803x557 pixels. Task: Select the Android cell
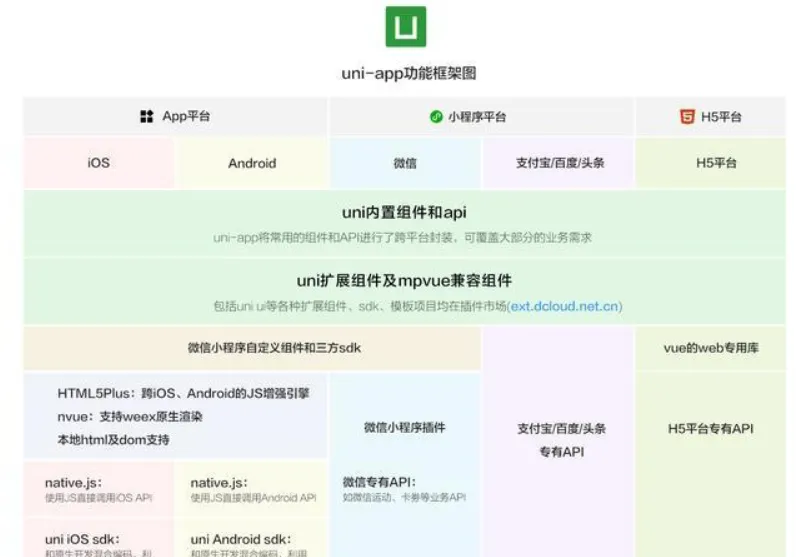coord(252,163)
